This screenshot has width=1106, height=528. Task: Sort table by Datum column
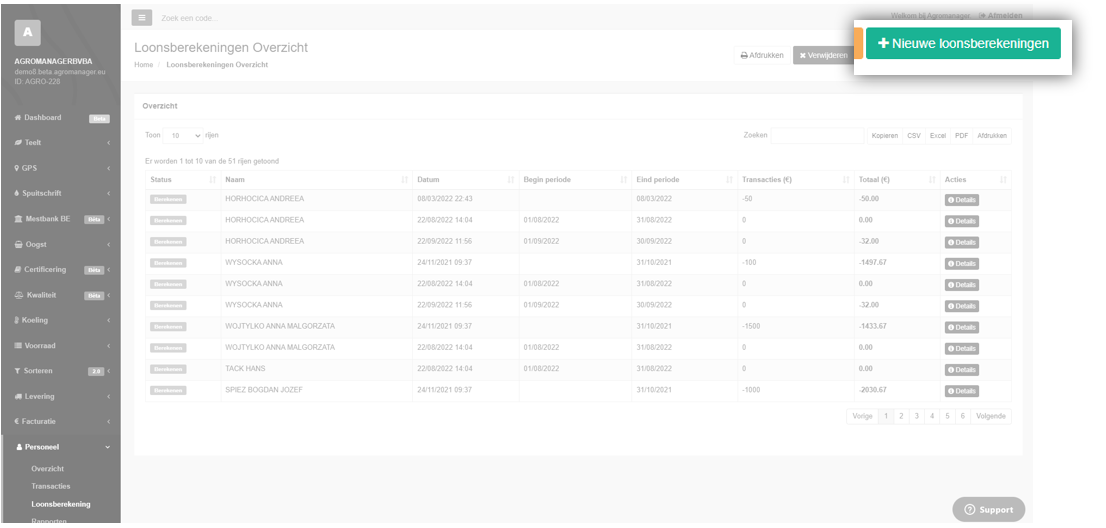coord(466,180)
